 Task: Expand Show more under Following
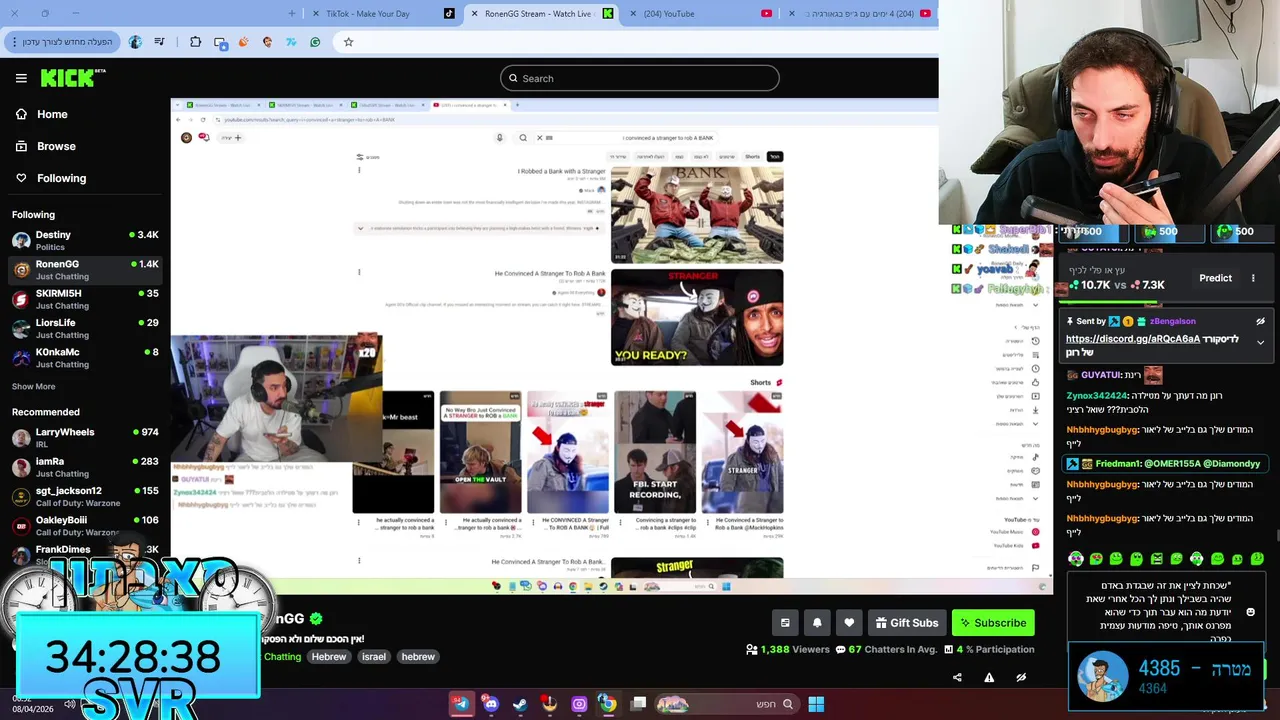pos(34,386)
